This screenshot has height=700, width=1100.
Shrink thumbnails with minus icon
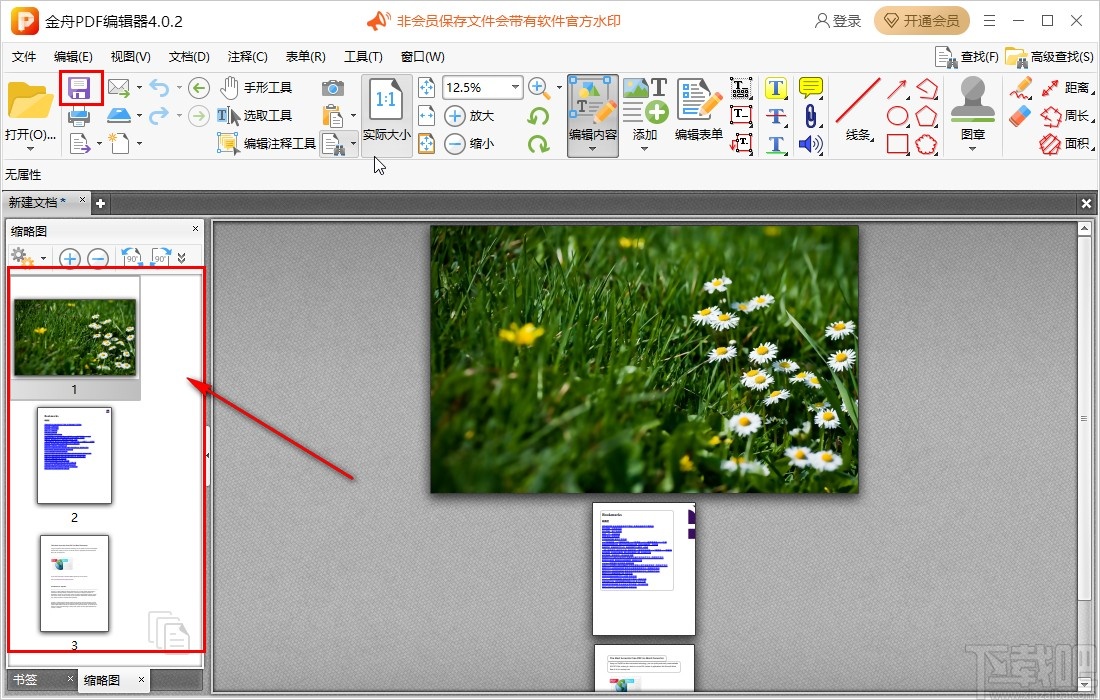click(x=98, y=259)
